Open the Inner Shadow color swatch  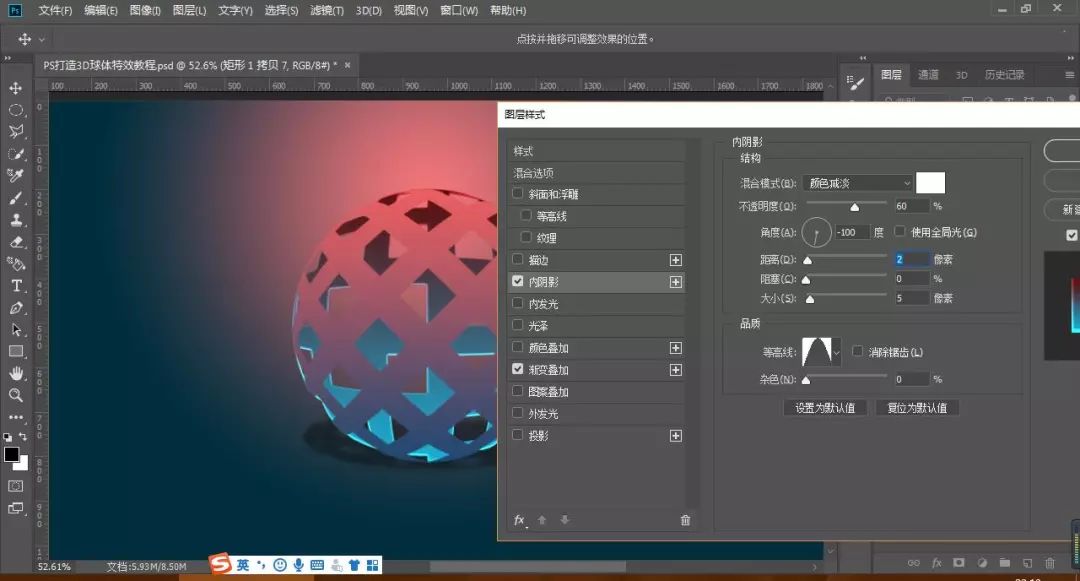[929, 182]
